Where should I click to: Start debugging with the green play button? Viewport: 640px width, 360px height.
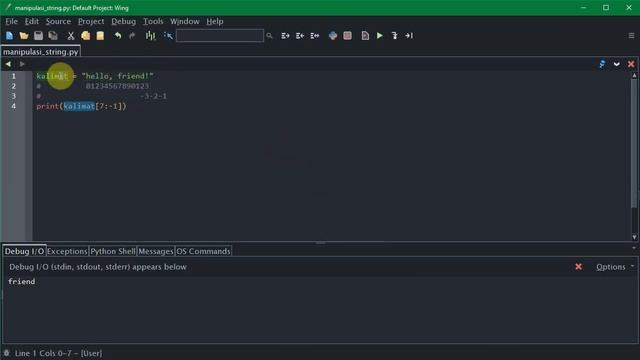(x=380, y=36)
